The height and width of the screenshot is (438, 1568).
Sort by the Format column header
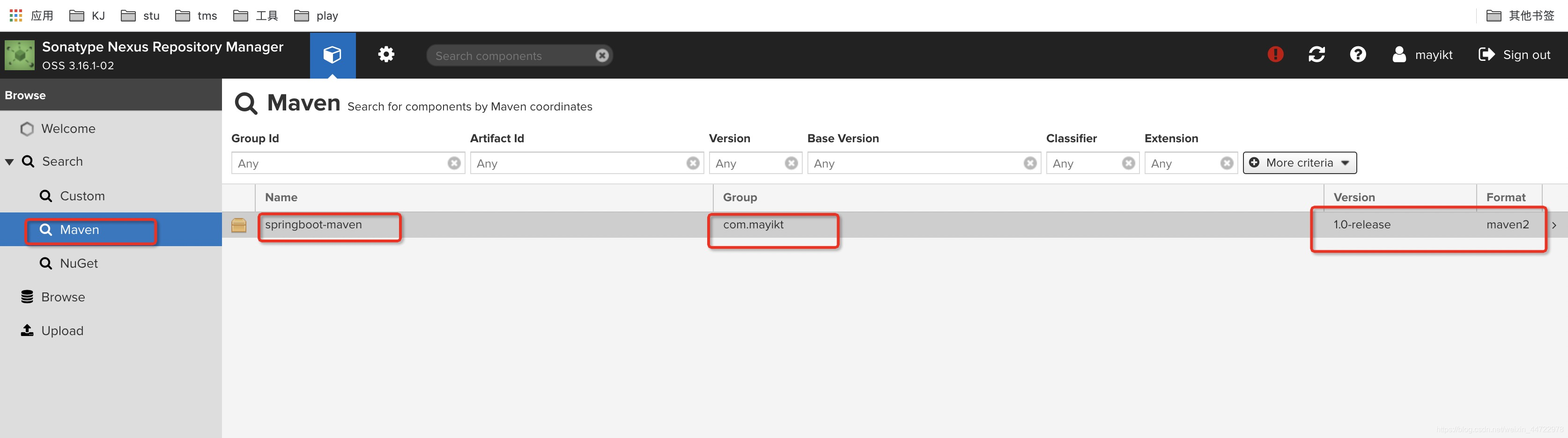tap(1509, 197)
